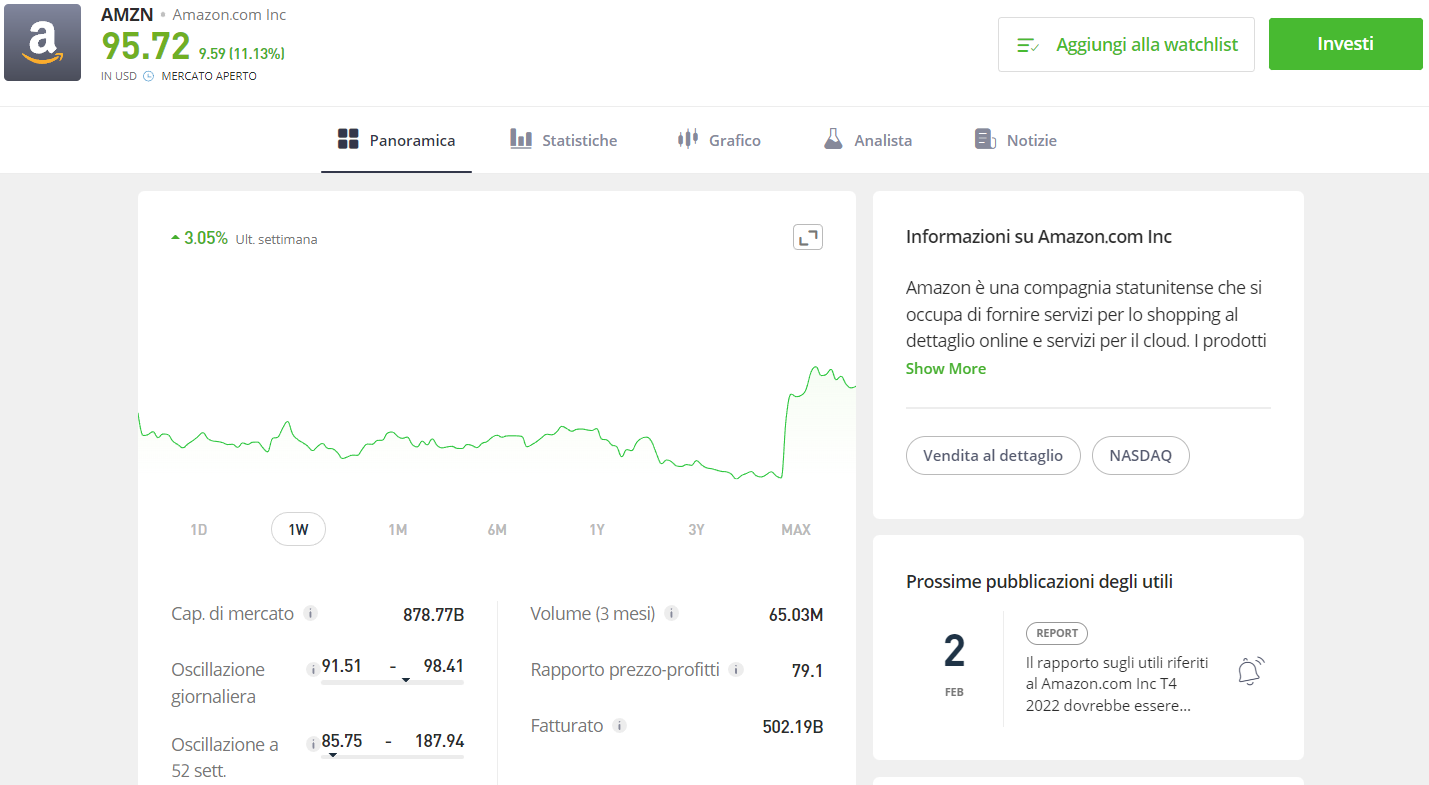Click the Vendita al dettaglio tag

[x=993, y=455]
